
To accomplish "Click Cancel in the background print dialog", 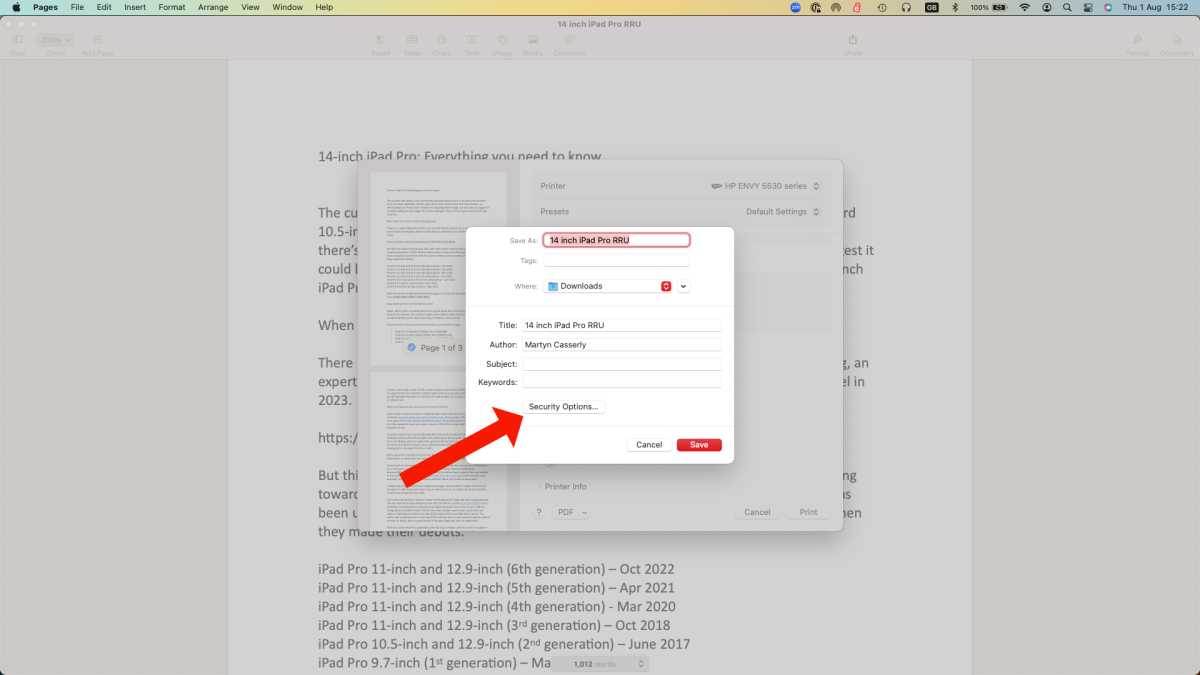I will coord(757,512).
